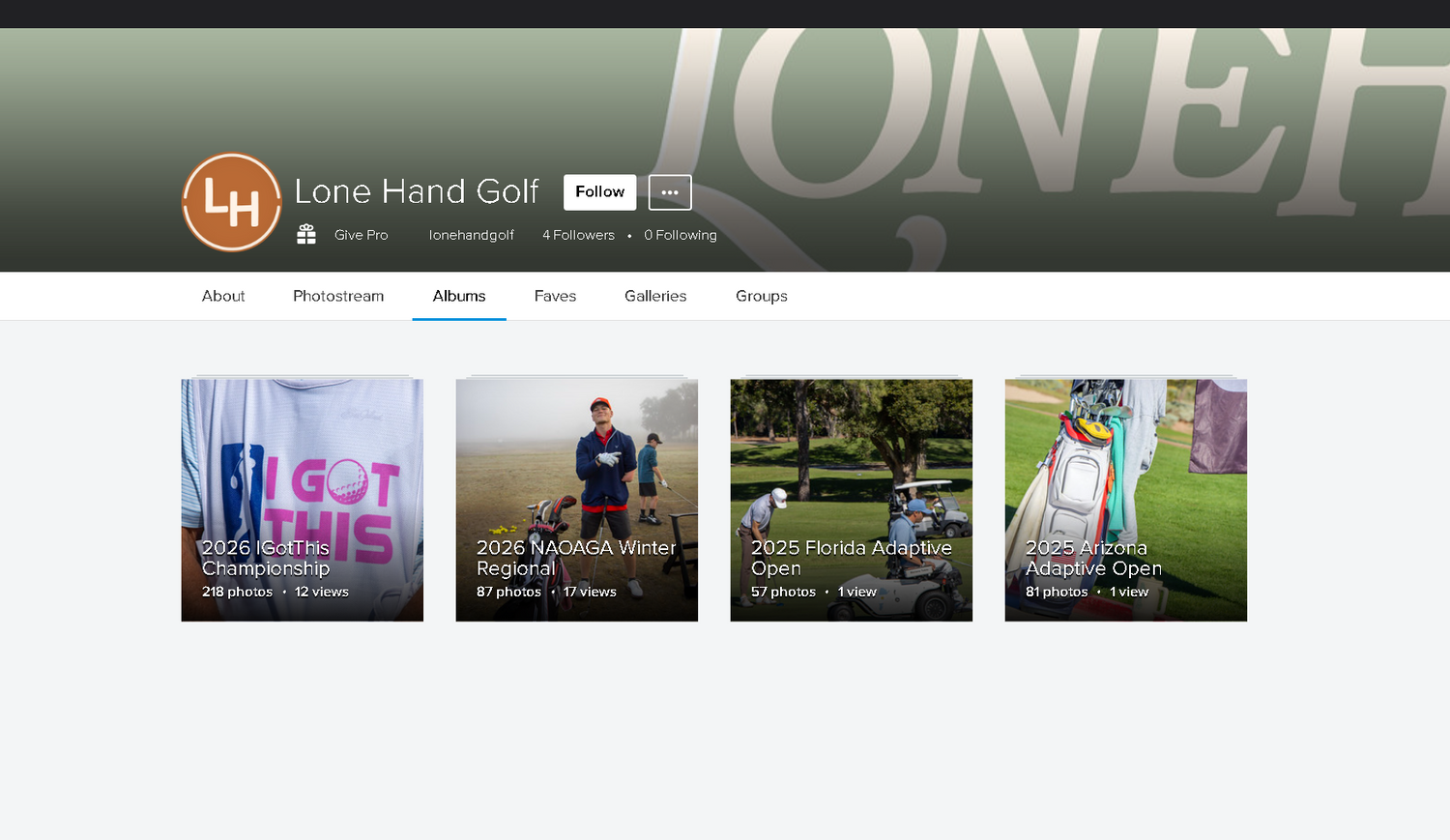Open the 2026 NAOAGA Winter Regional album

[x=577, y=500]
